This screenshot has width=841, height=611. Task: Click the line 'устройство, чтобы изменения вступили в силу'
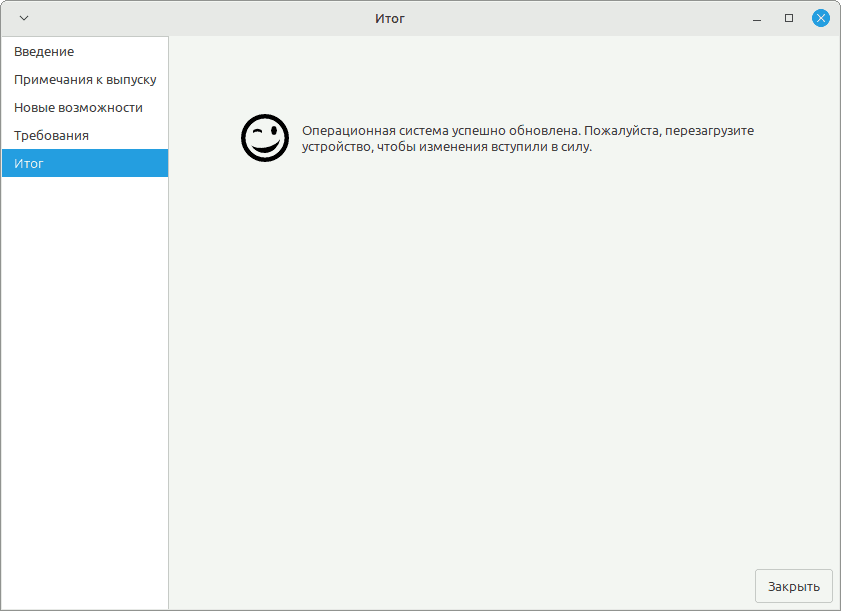pyautogui.click(x=446, y=147)
